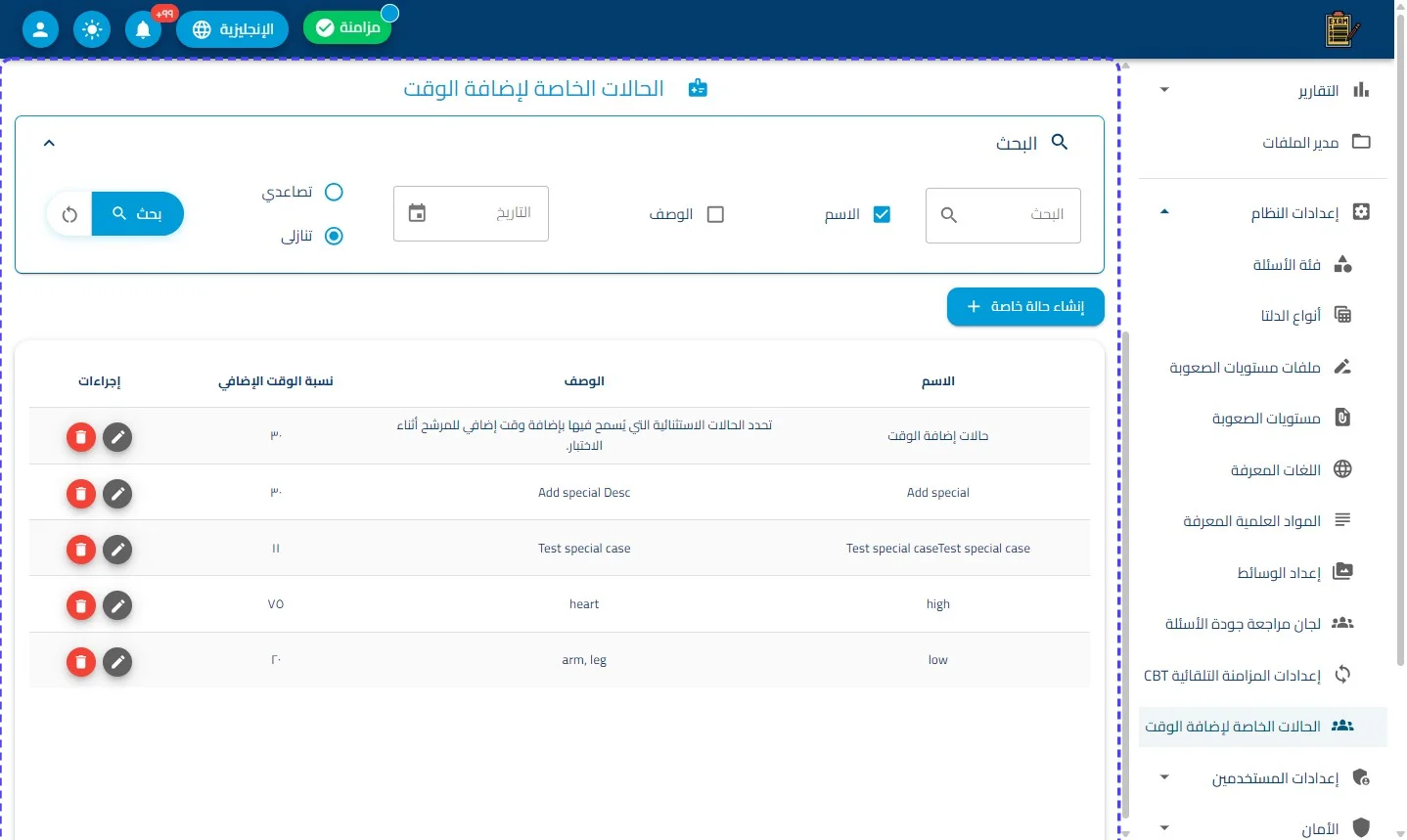Click the 'بحث' search button
Image resolution: width=1407 pixels, height=840 pixels.
138,214
